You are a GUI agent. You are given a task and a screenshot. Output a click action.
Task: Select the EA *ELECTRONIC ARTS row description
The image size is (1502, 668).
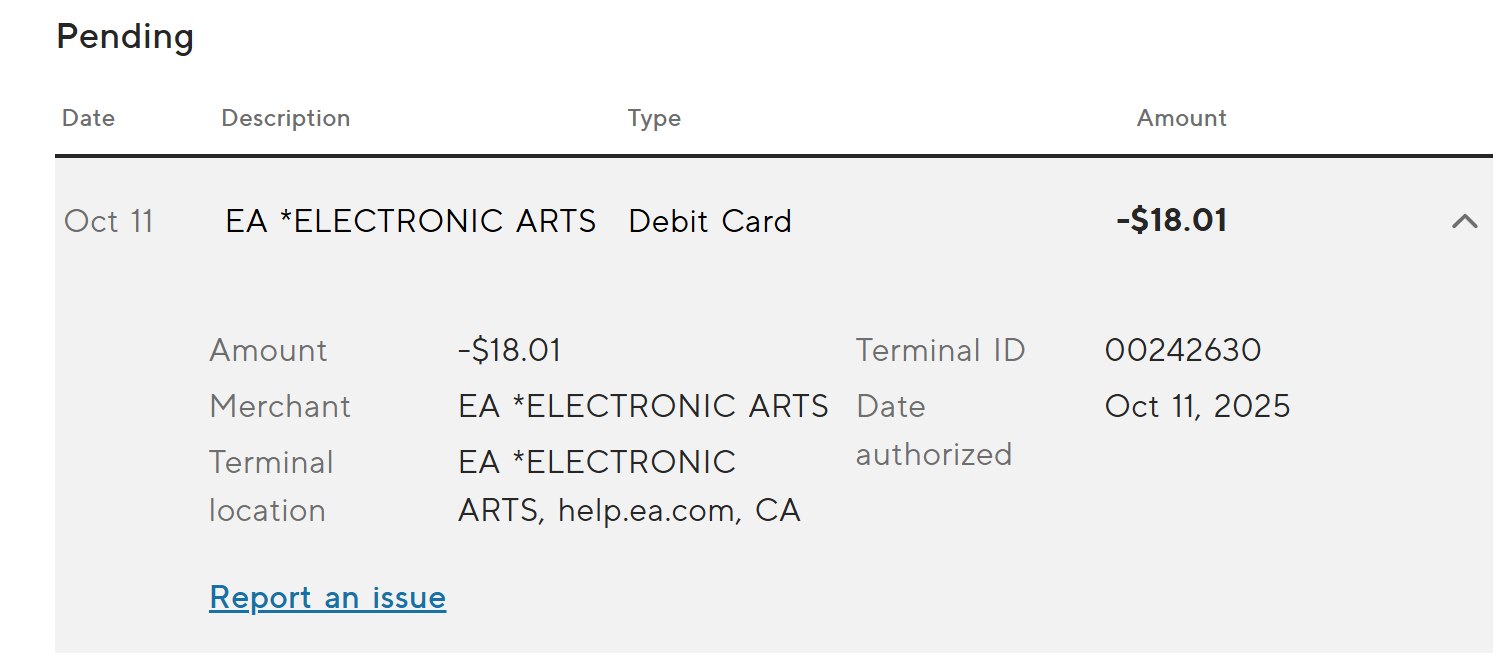[410, 221]
